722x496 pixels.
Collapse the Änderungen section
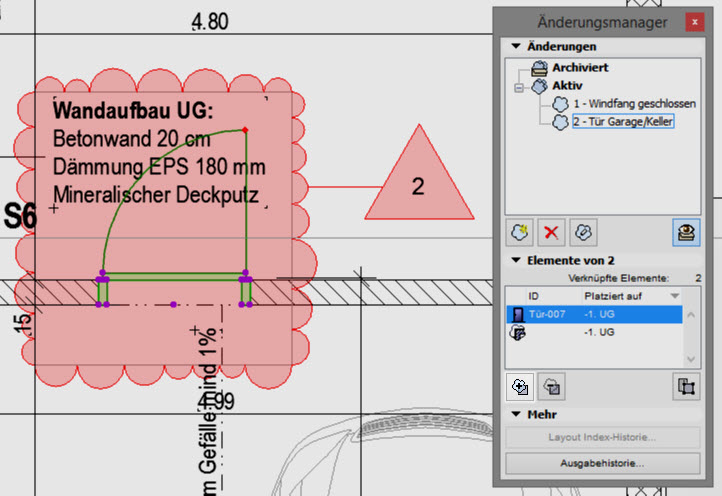click(x=516, y=46)
